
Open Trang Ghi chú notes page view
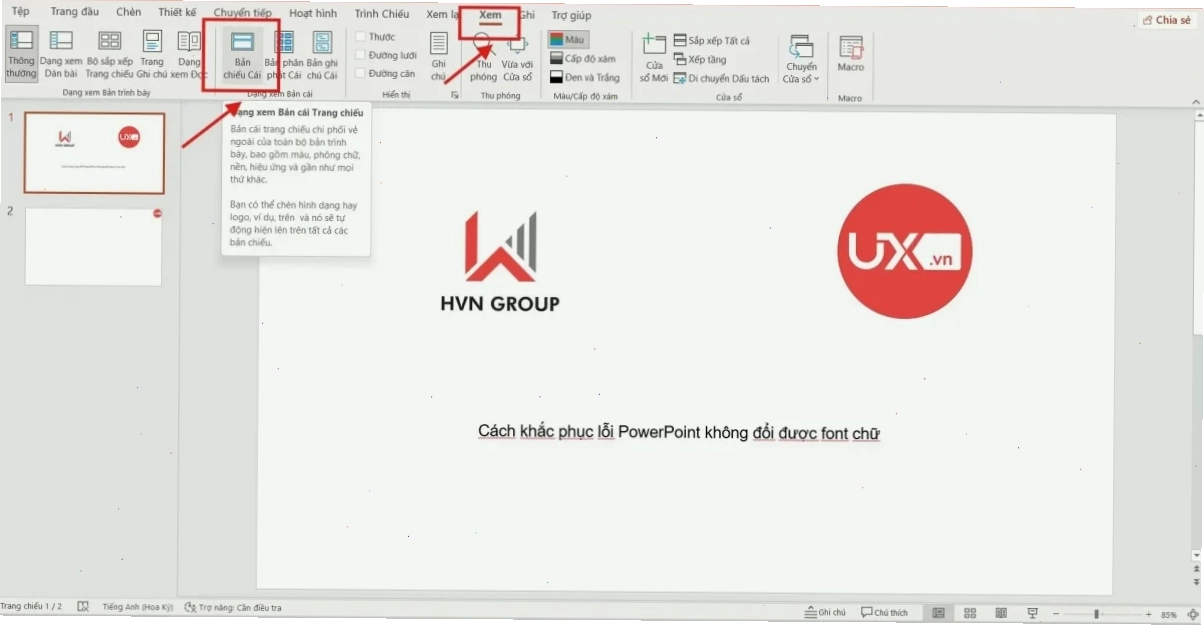pyautogui.click(x=152, y=54)
